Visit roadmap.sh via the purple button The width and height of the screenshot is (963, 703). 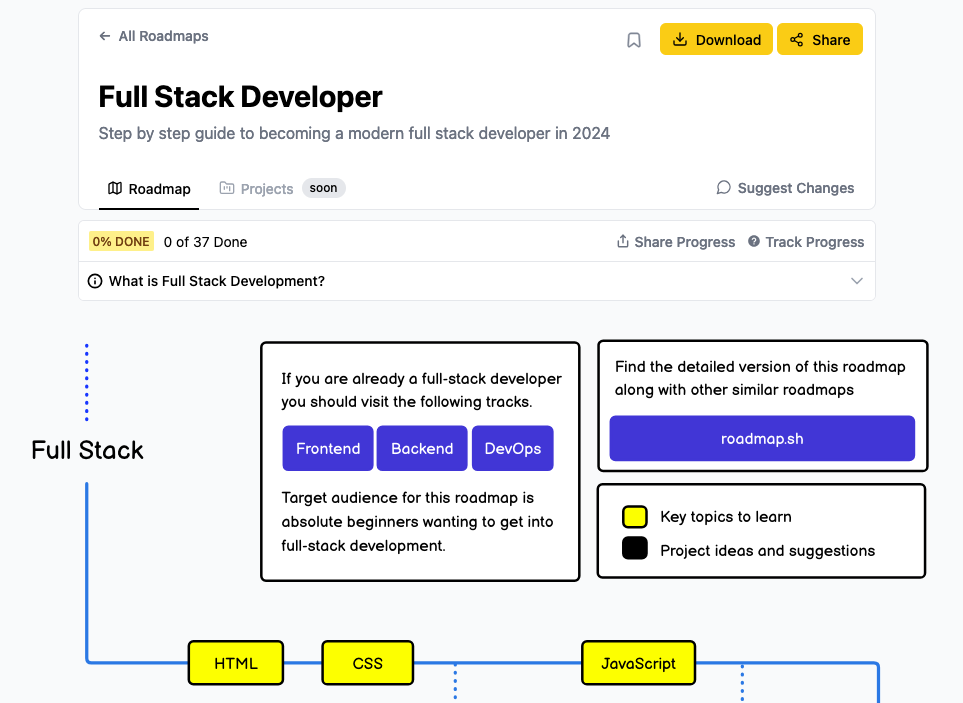pyautogui.click(x=761, y=438)
